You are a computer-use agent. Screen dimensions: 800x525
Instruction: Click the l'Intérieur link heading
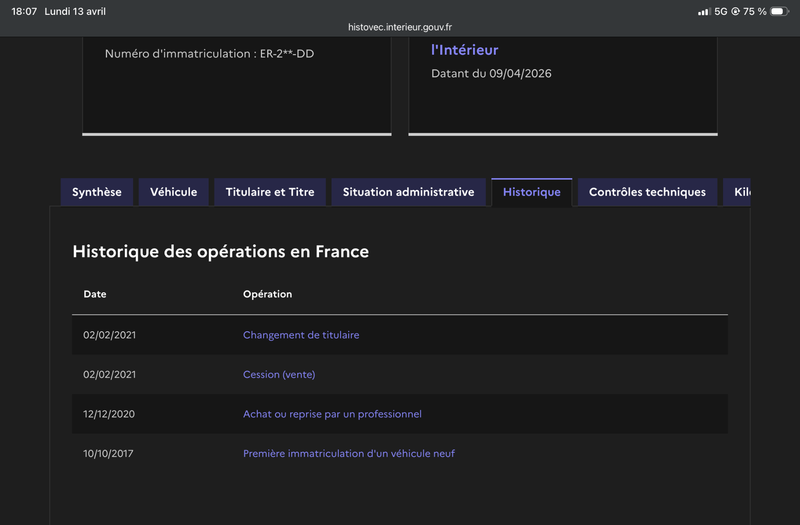pos(465,50)
